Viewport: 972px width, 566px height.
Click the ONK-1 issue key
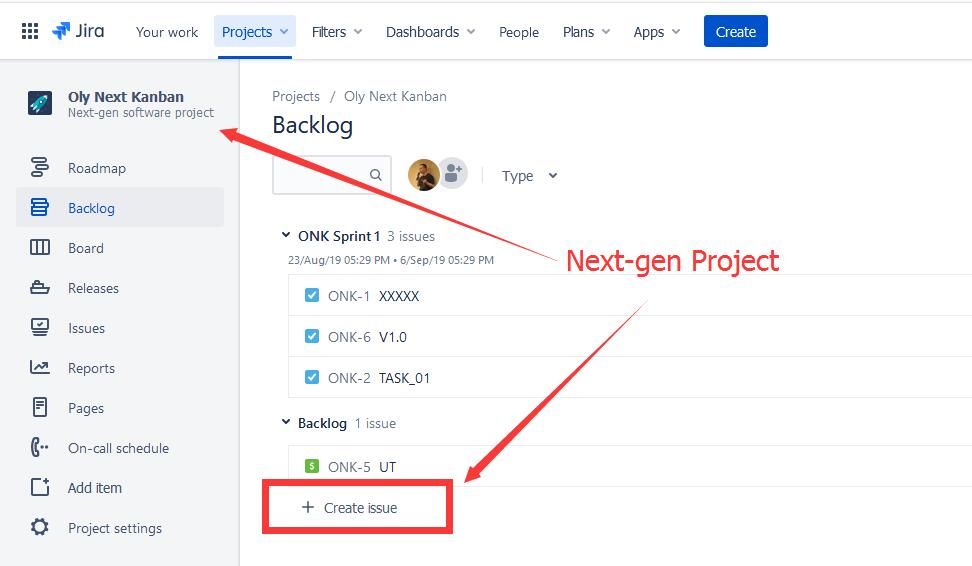tap(348, 296)
